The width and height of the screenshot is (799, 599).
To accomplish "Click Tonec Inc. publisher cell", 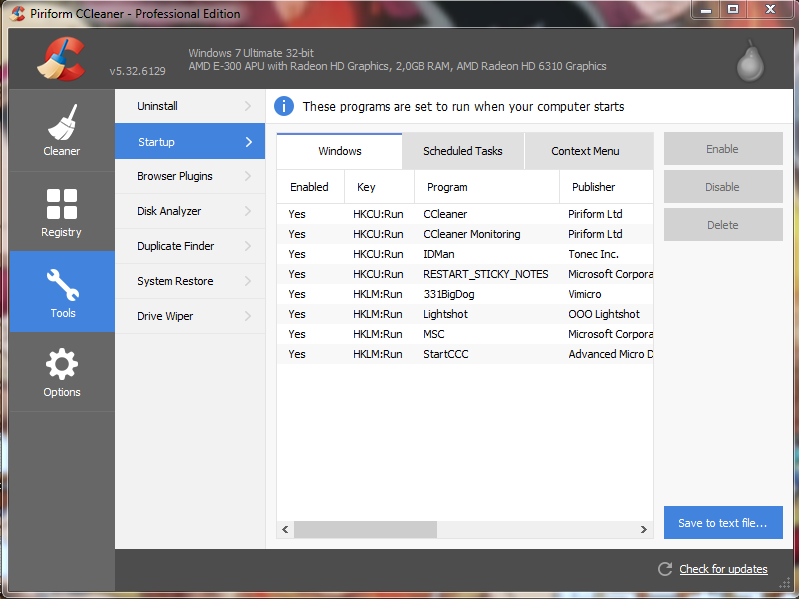I will [x=594, y=254].
